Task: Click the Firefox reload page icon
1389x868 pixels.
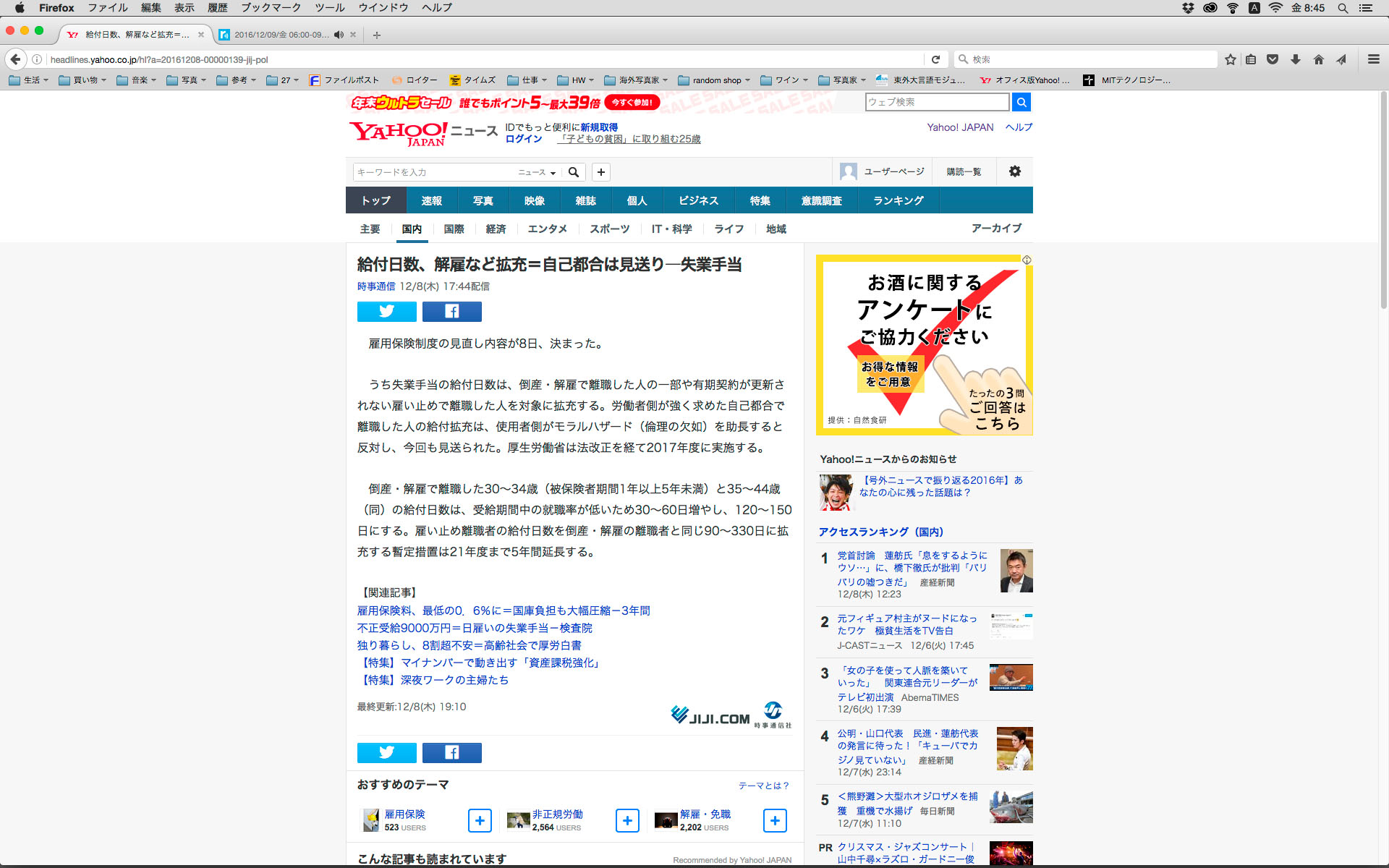Action: click(935, 59)
